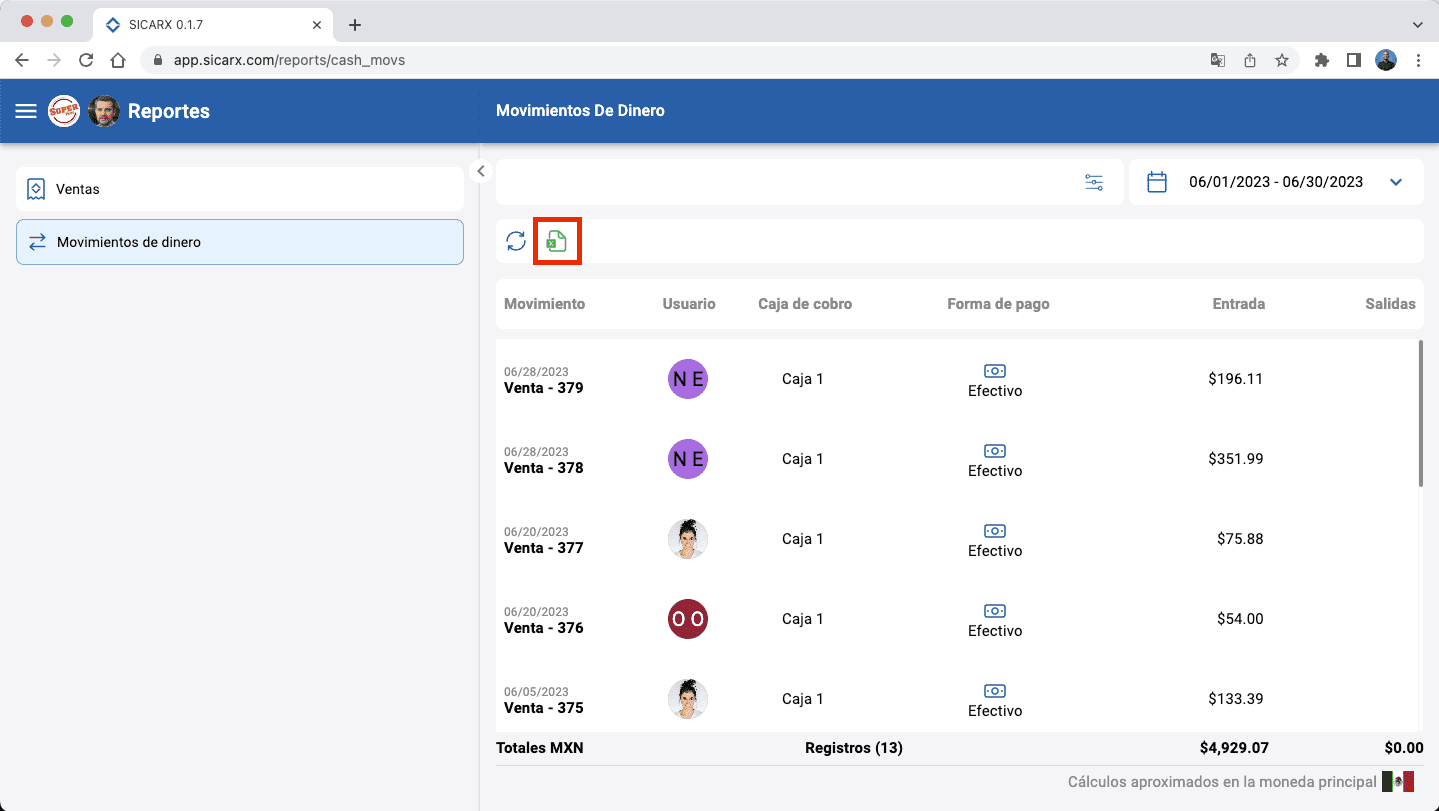Click the Super store logo
Screen dimensions: 1439x811
tap(64, 111)
